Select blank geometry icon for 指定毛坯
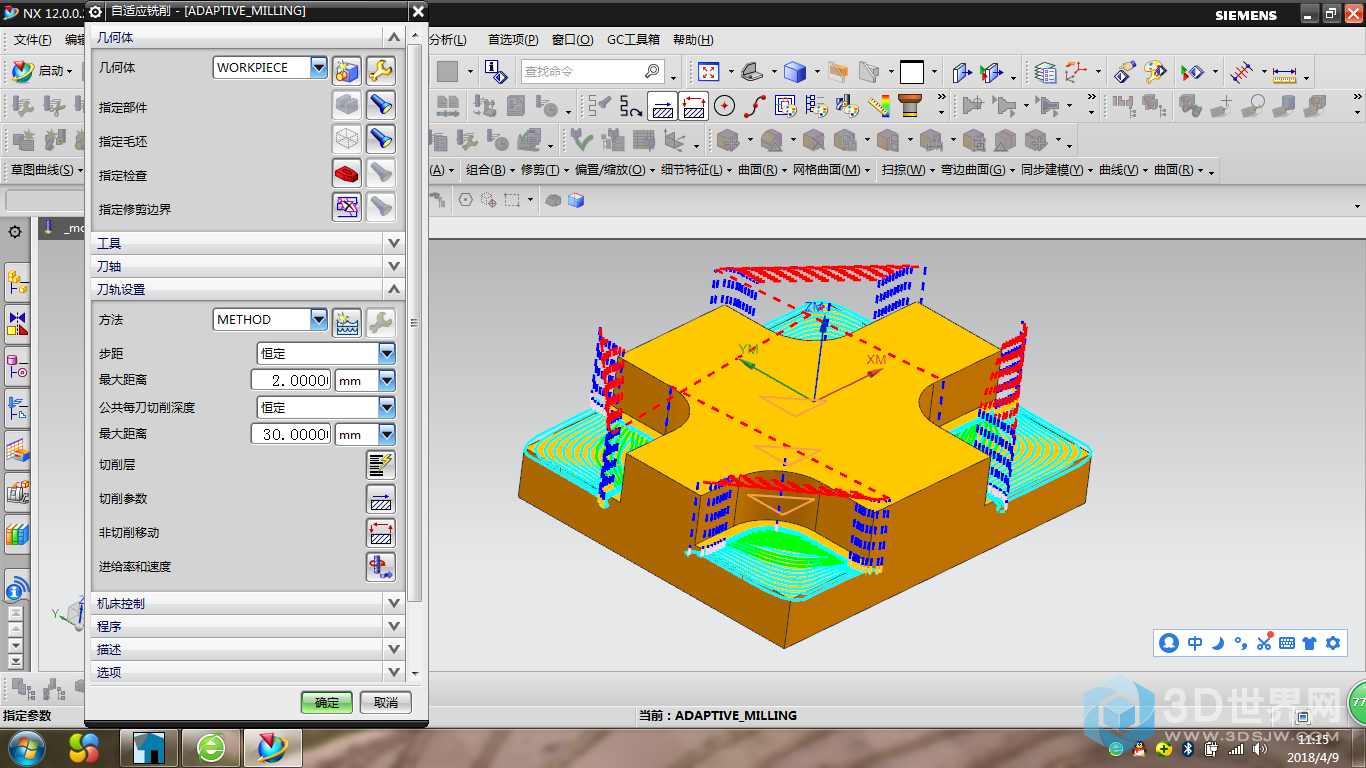This screenshot has height=768, width=1366. pos(347,139)
